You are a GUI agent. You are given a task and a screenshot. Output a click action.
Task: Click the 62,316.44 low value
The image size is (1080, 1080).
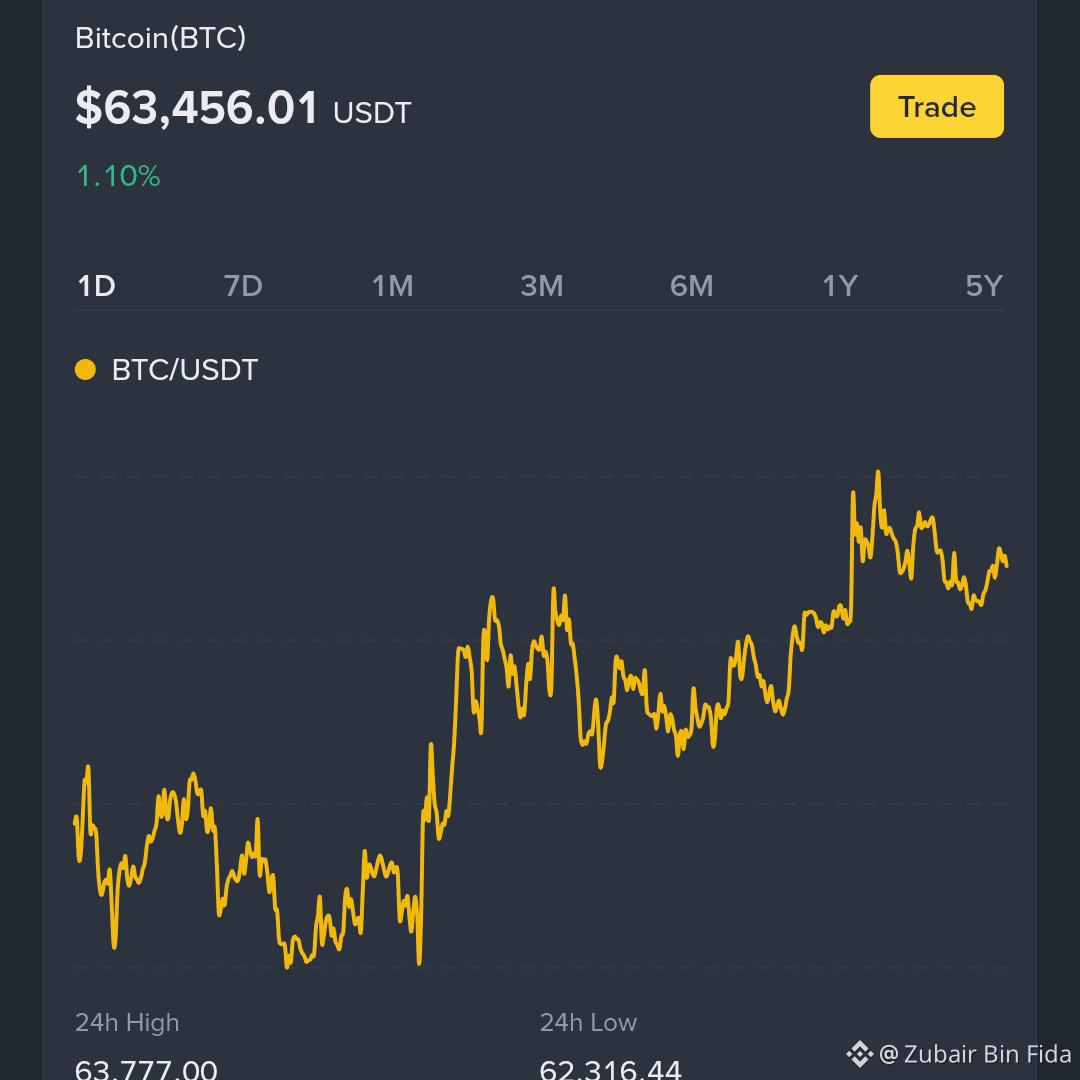pos(610,1070)
